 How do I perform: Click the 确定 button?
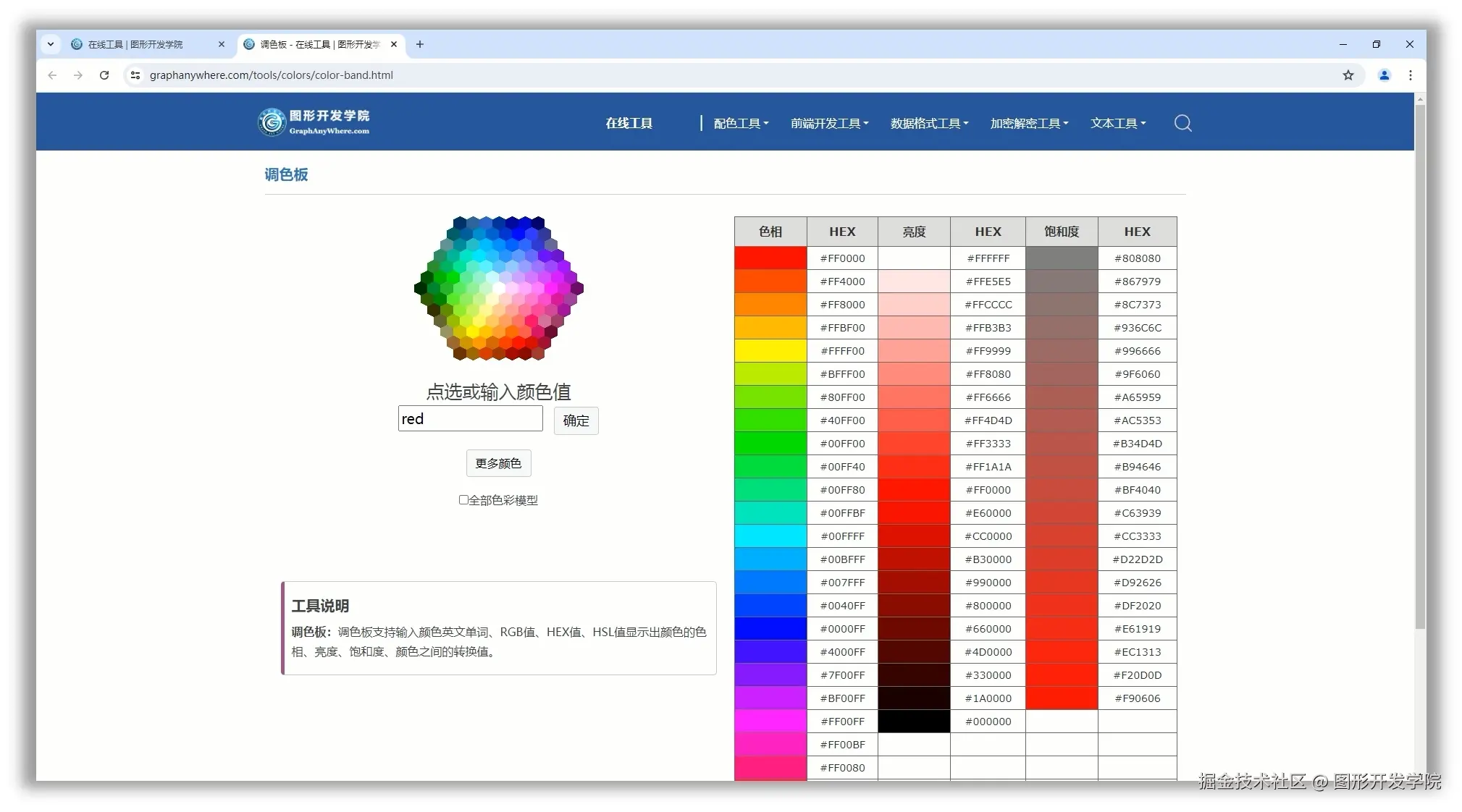click(576, 420)
